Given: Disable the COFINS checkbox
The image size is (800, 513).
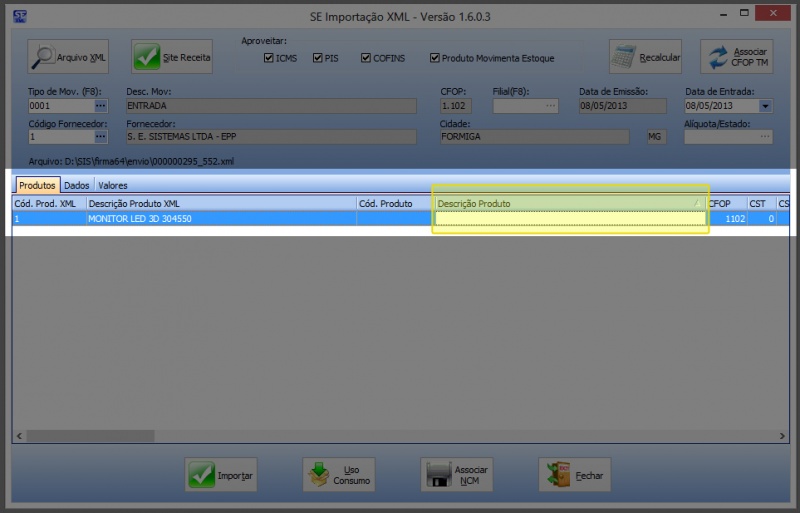Looking at the screenshot, I should click(x=366, y=58).
